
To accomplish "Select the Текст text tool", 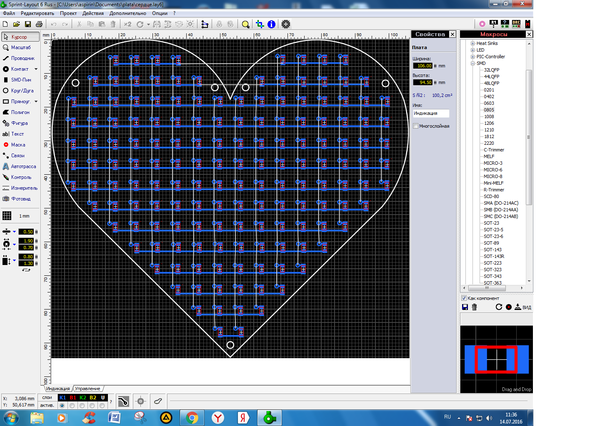I will (20, 133).
